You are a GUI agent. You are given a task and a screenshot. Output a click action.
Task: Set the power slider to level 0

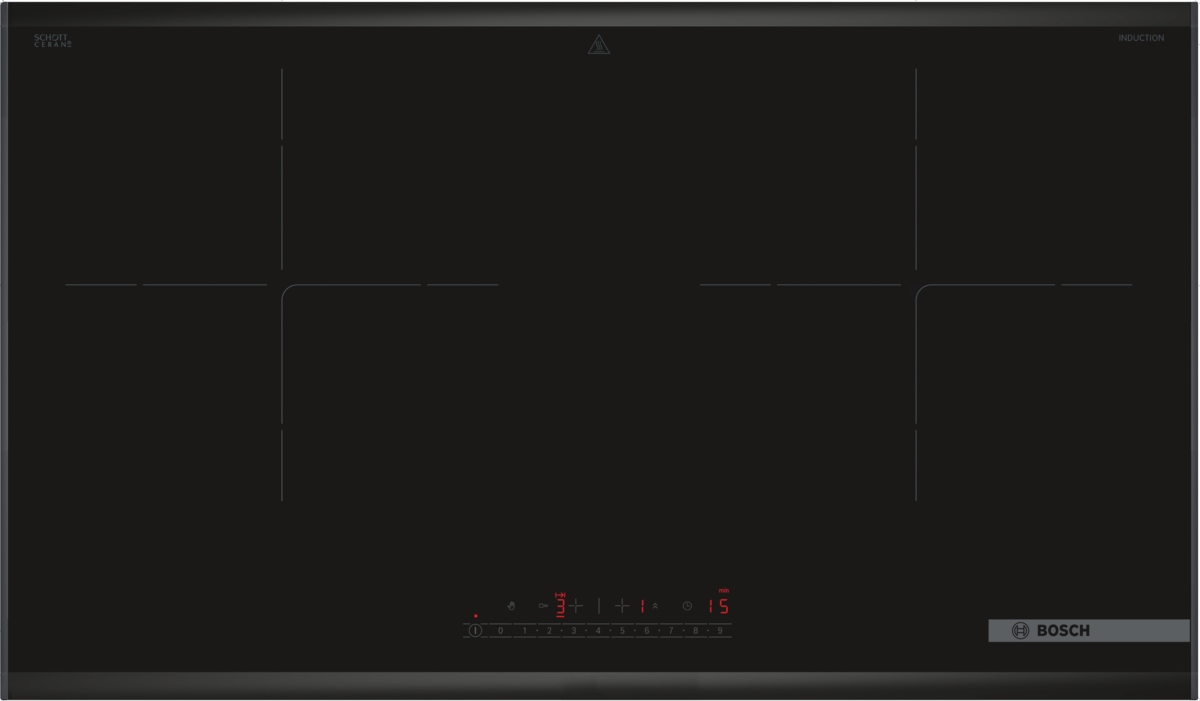pos(500,631)
